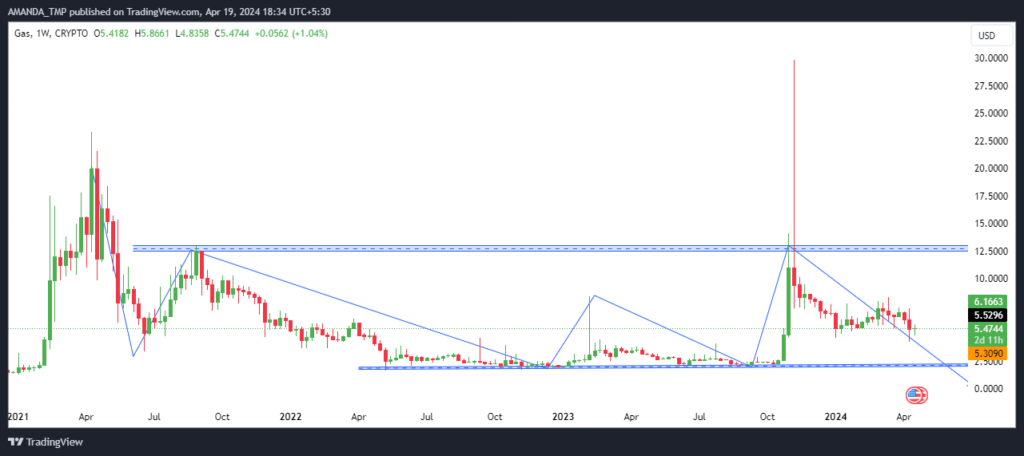
Task: Click the +0.0562 (+1.04%) change value
Action: [x=291, y=33]
